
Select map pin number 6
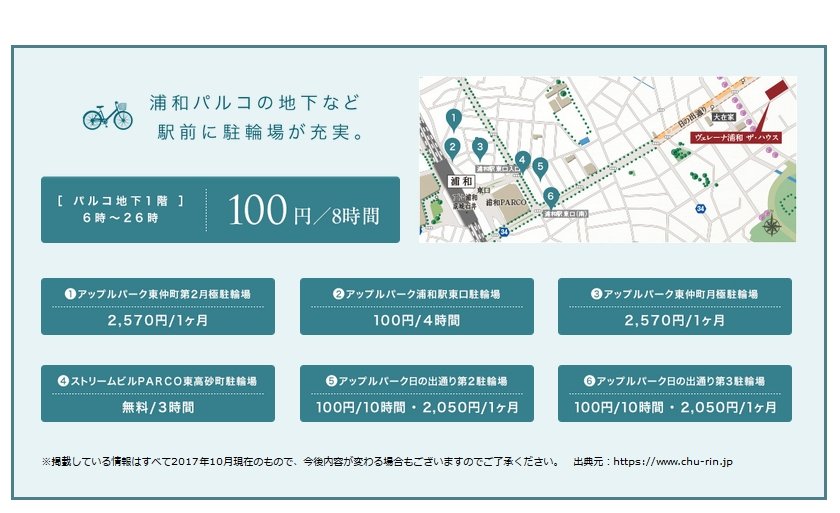point(550,198)
